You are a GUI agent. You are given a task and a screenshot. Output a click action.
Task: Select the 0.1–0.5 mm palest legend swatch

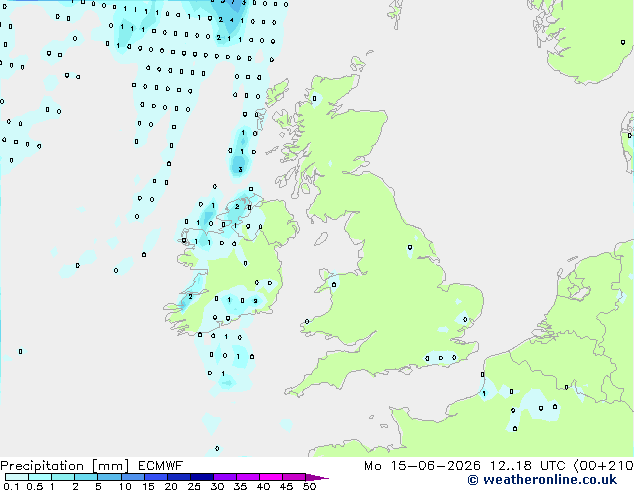click(x=17, y=477)
